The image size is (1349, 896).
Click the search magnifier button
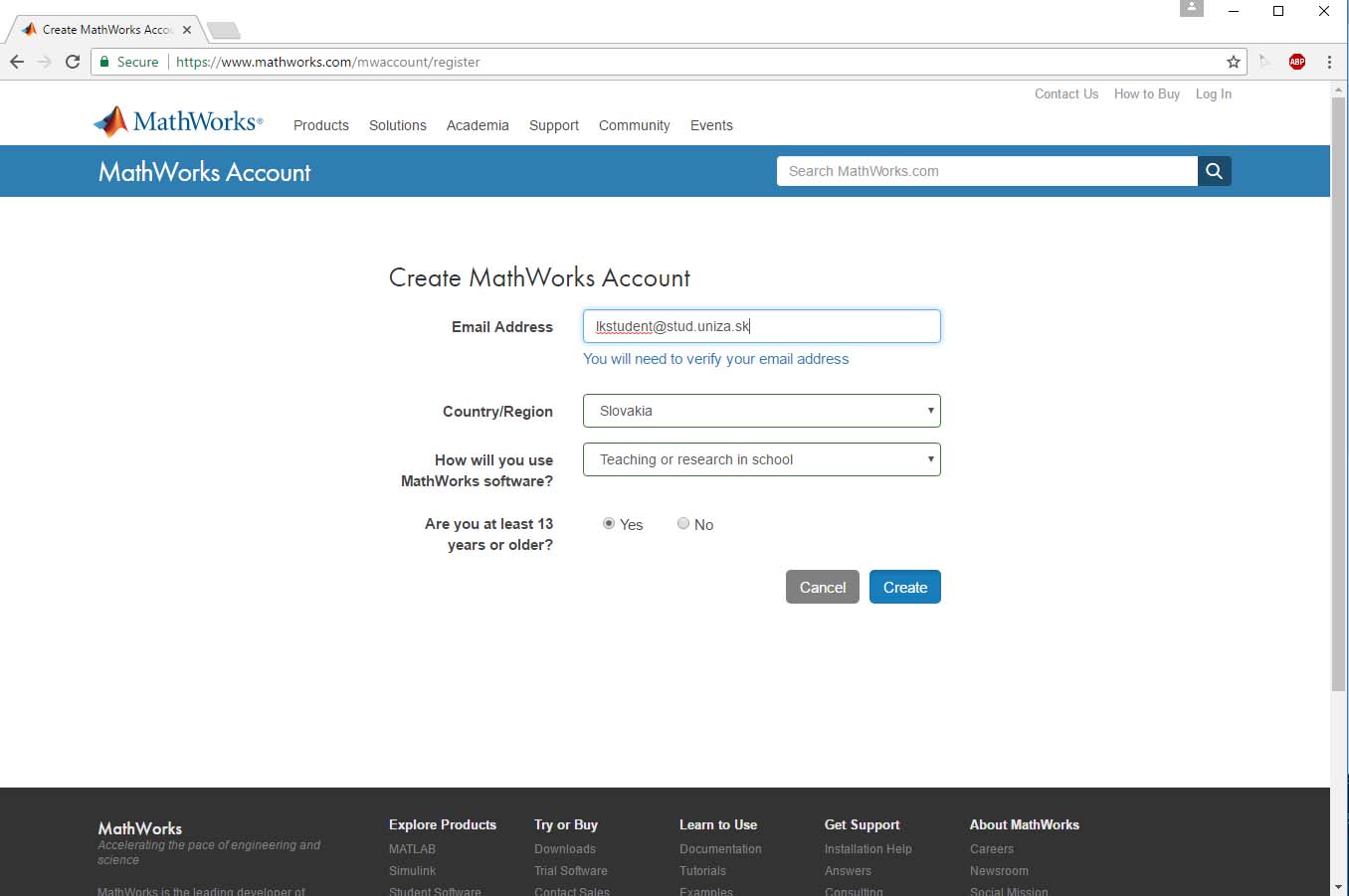[1214, 171]
